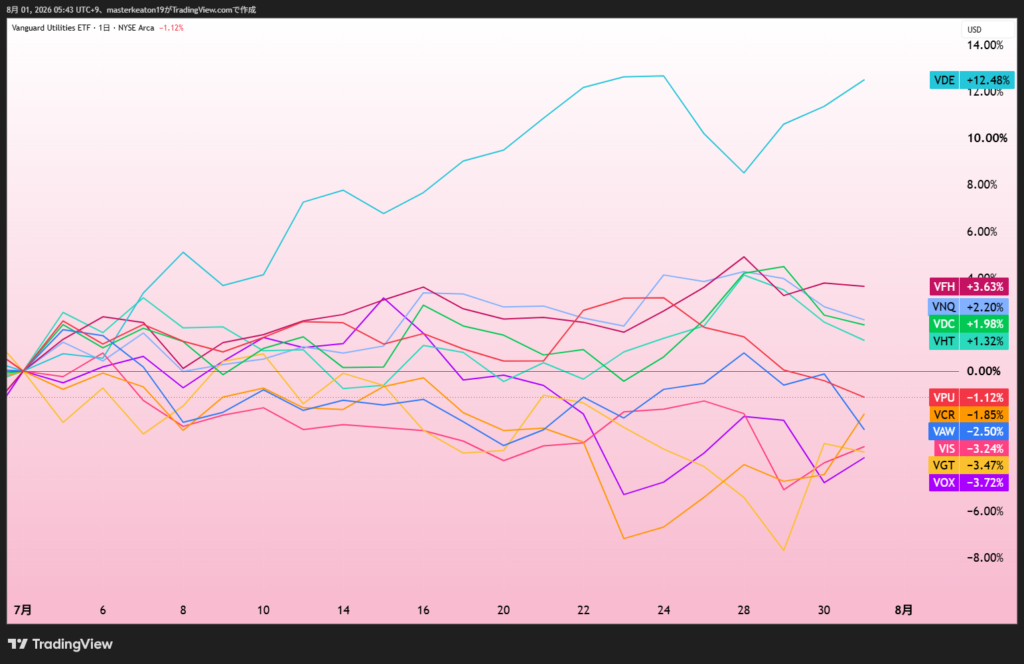This screenshot has height=664, width=1024.
Task: Click the date axis label 28
Action: coord(744,610)
